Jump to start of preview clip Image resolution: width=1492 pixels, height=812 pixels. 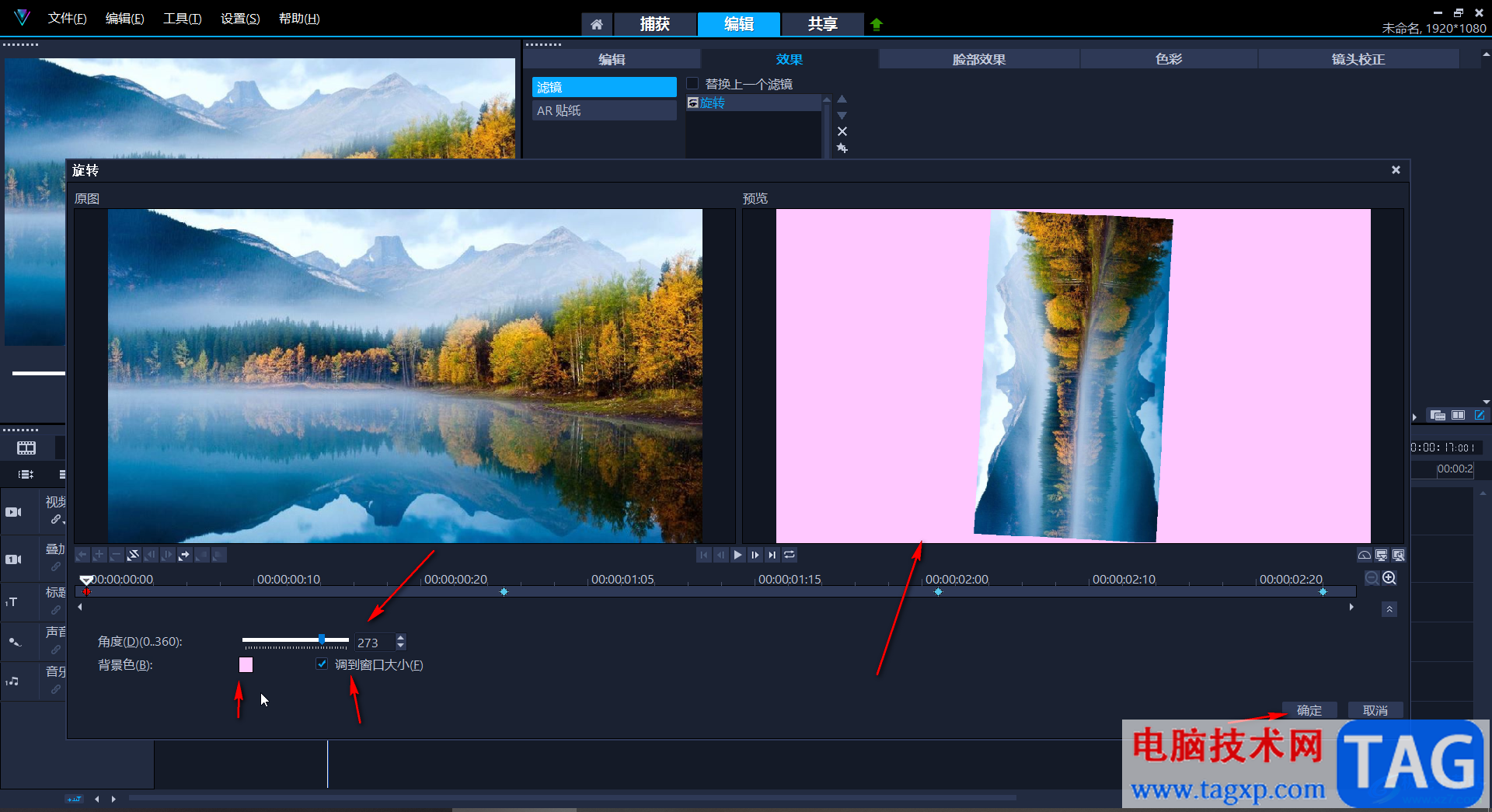[x=703, y=555]
